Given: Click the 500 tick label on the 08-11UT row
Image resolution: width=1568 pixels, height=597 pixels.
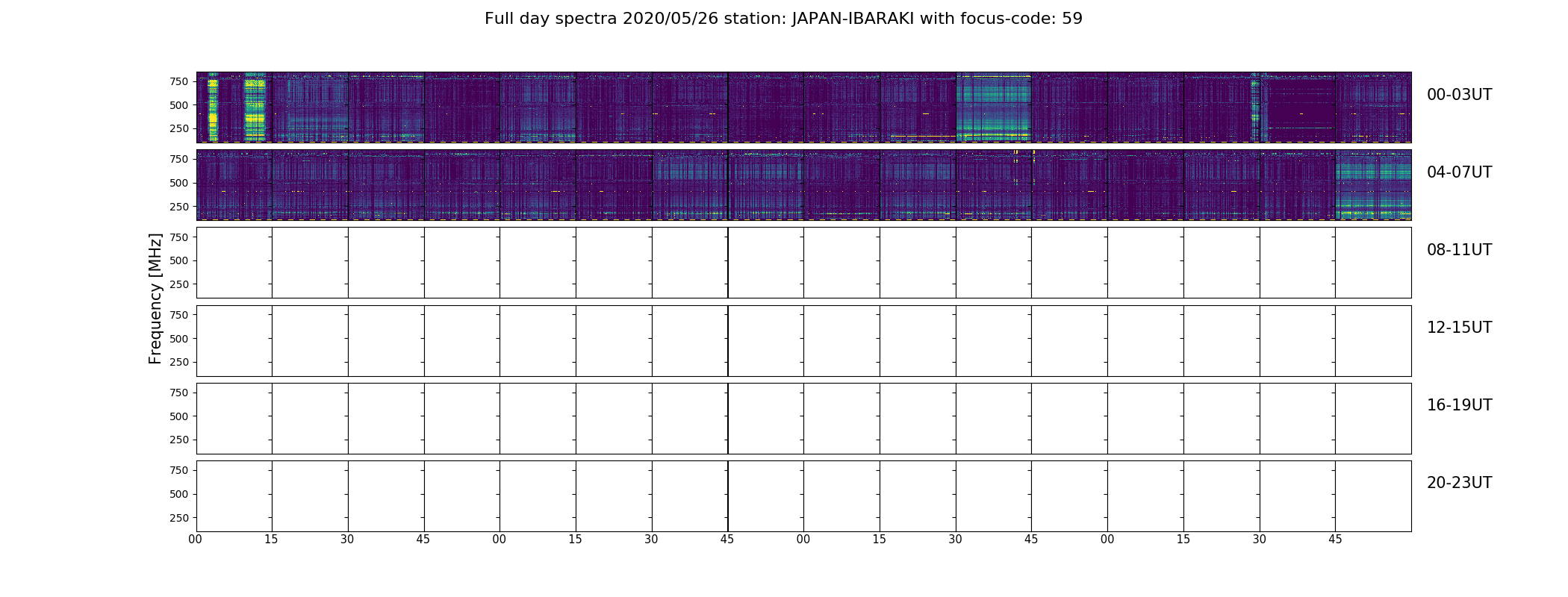Looking at the screenshot, I should [178, 260].
